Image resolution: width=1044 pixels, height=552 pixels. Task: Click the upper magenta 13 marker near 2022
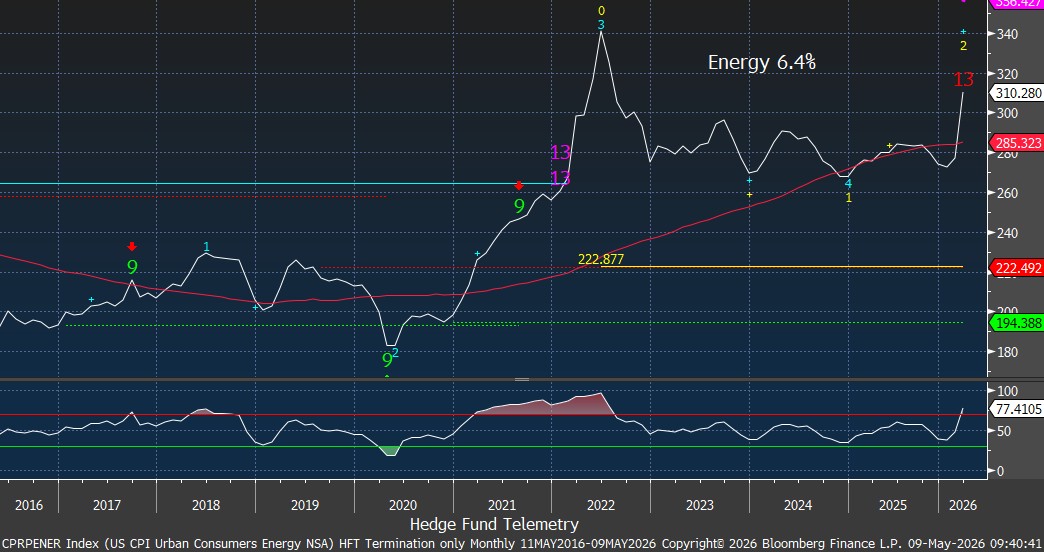click(x=561, y=152)
